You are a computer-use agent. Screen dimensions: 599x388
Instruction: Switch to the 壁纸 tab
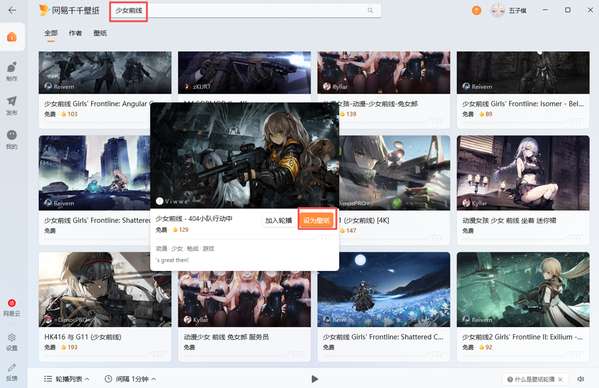pyautogui.click(x=100, y=33)
